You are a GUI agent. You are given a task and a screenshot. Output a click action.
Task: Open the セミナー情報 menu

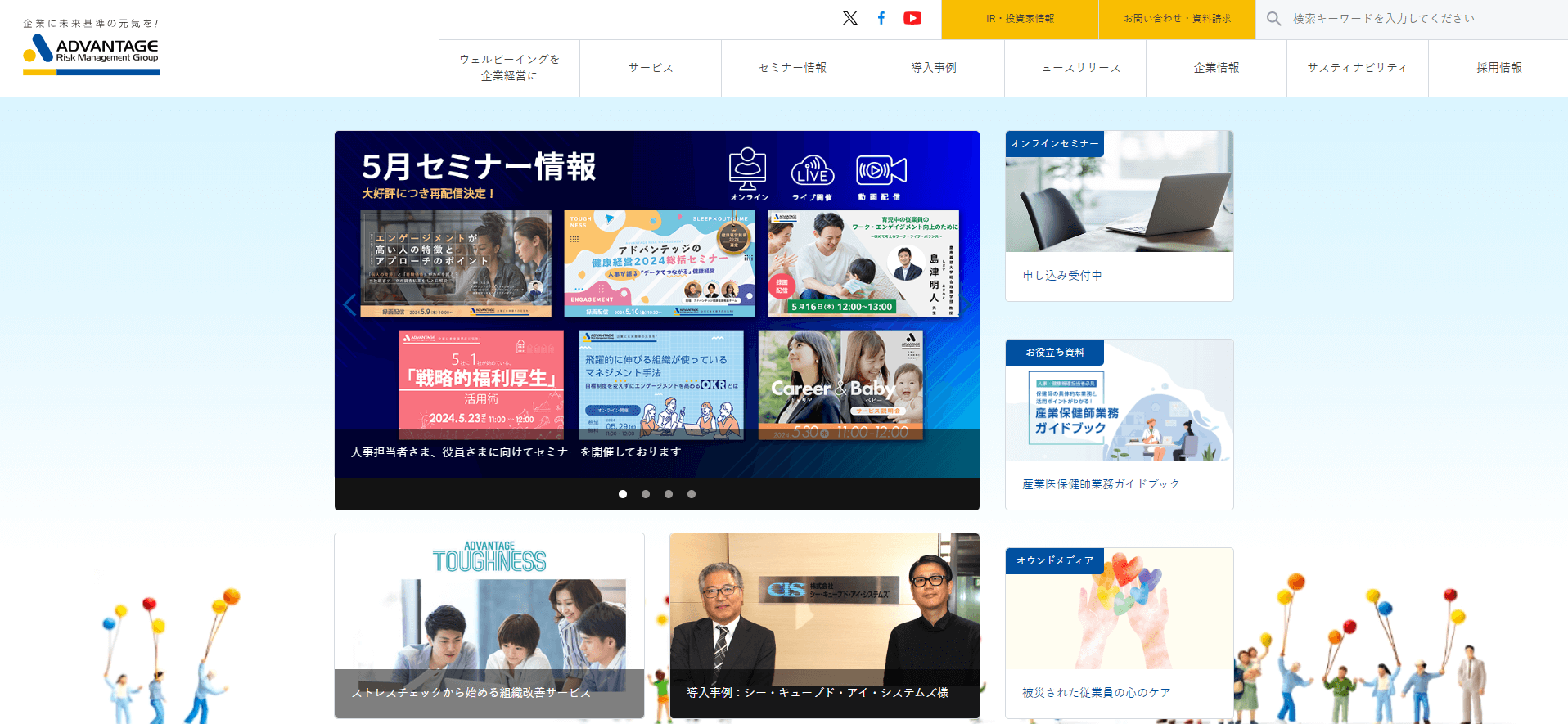pos(792,68)
